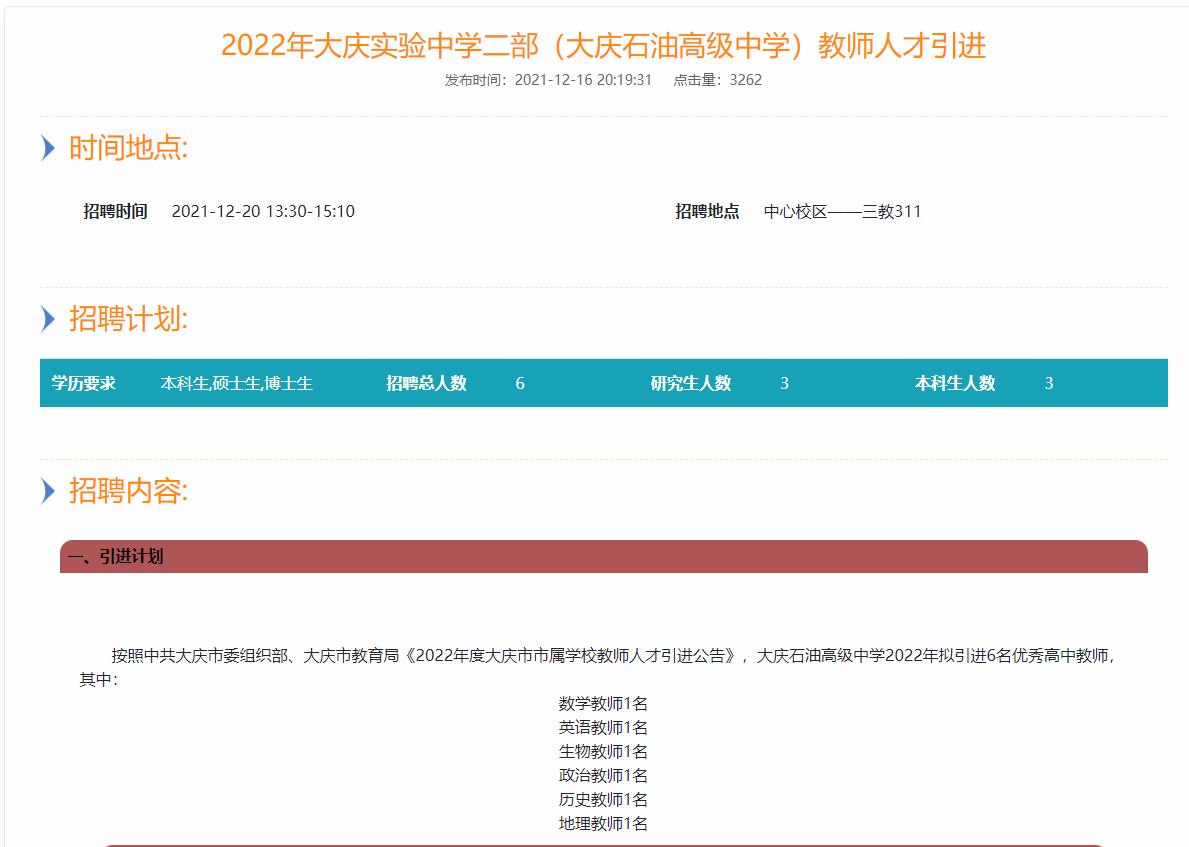Viewport: 1189px width, 847px height.
Task: Click the 本科生,硕士生,博士生 education value
Action: coord(237,383)
